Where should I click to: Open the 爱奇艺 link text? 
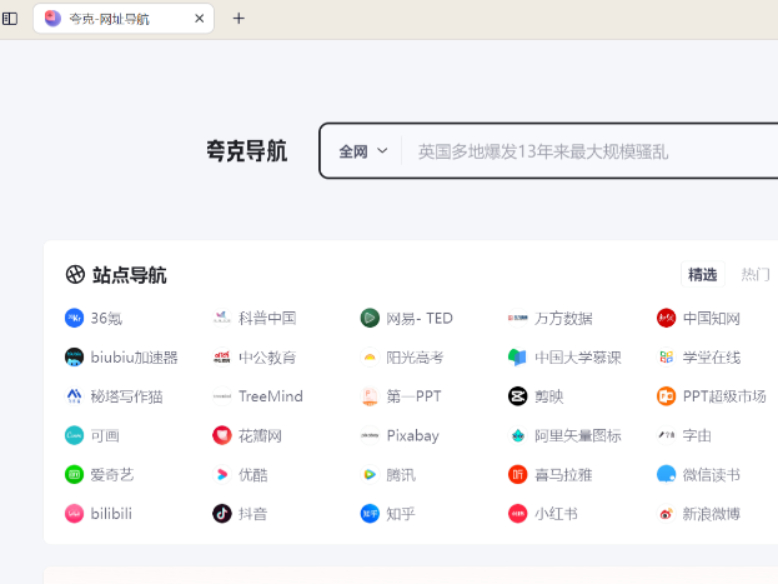click(x=112, y=474)
